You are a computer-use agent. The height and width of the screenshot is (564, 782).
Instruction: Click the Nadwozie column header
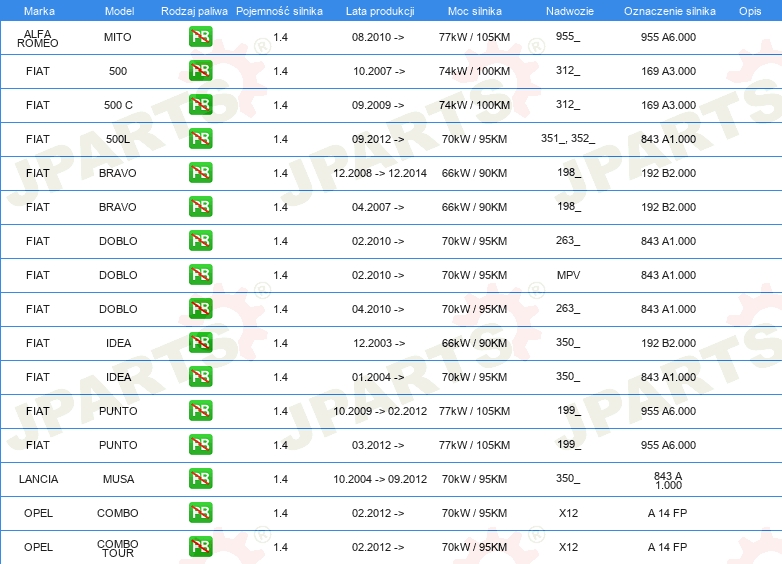[570, 11]
